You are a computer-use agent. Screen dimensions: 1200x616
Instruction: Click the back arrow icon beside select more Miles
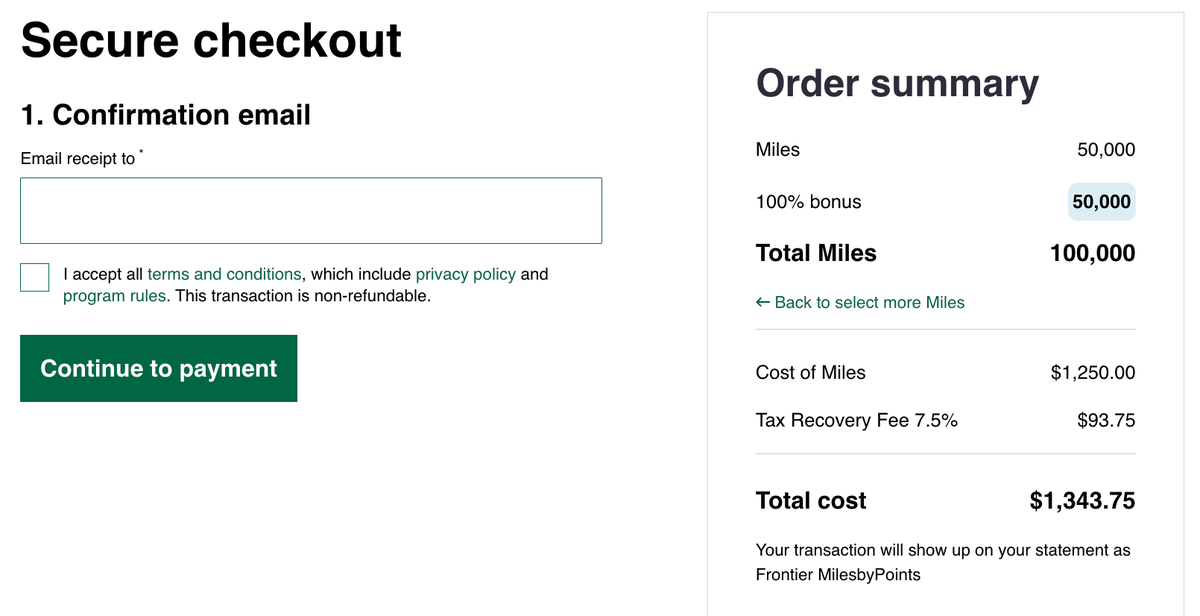(x=761, y=302)
